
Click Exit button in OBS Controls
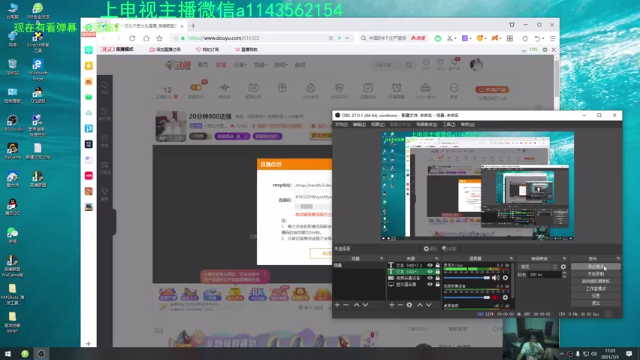[596, 303]
